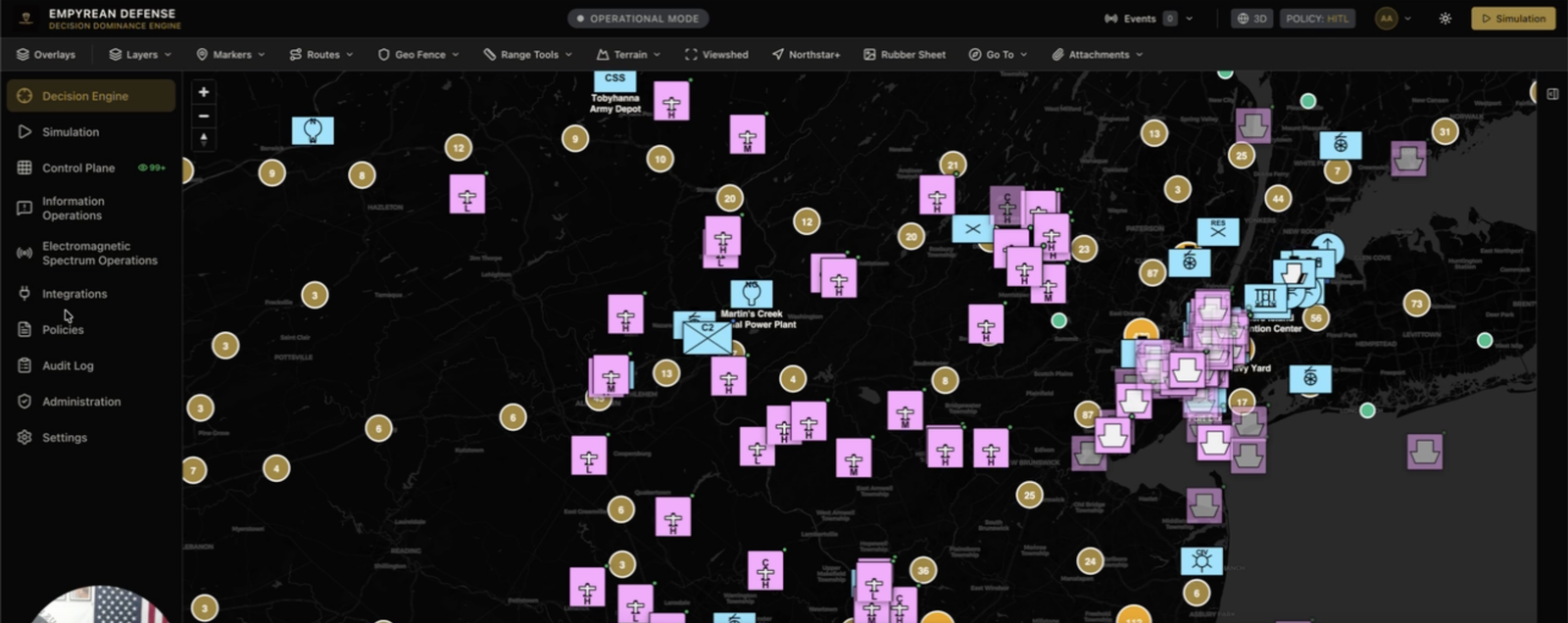1568x623 pixels.
Task: Click the lightbulb unit marker on the map
Action: tap(313, 130)
